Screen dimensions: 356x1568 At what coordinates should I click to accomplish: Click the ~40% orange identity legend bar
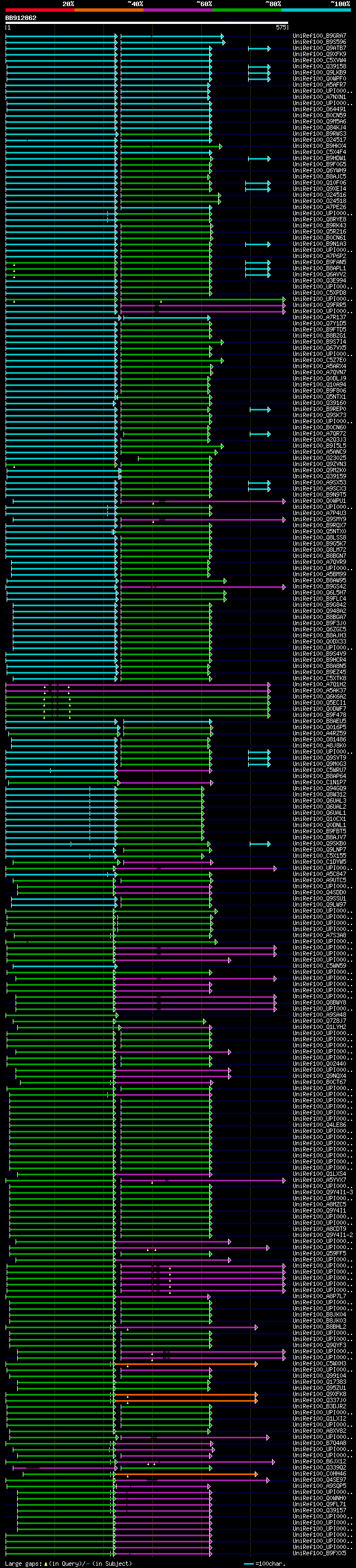(x=109, y=10)
